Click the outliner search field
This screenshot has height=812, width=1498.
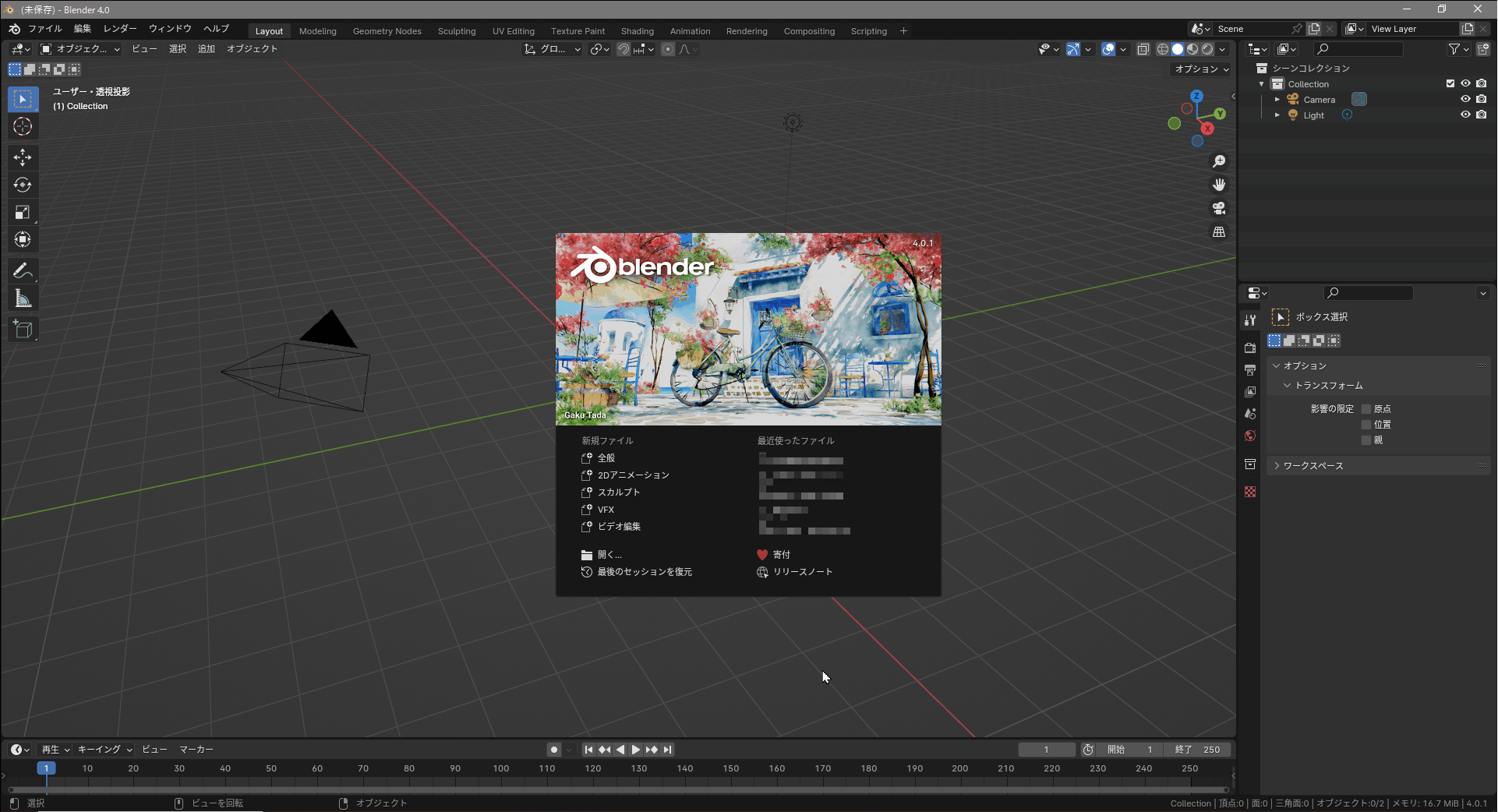click(1358, 49)
